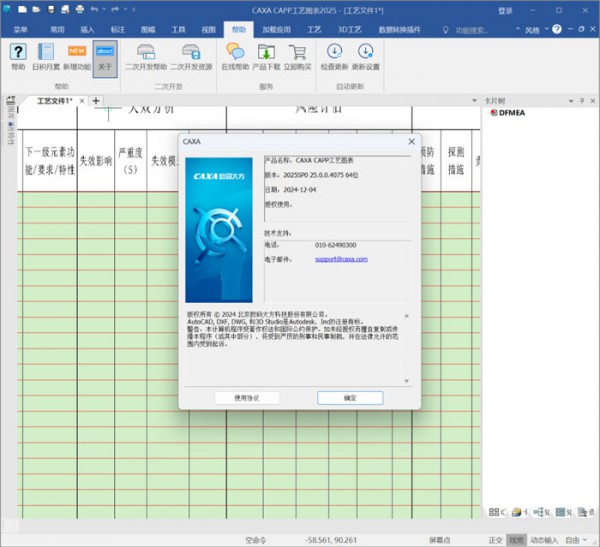Screen dimensions: 600x547
Task: Click the second bottom tab icon in card panel
Action: point(517,512)
